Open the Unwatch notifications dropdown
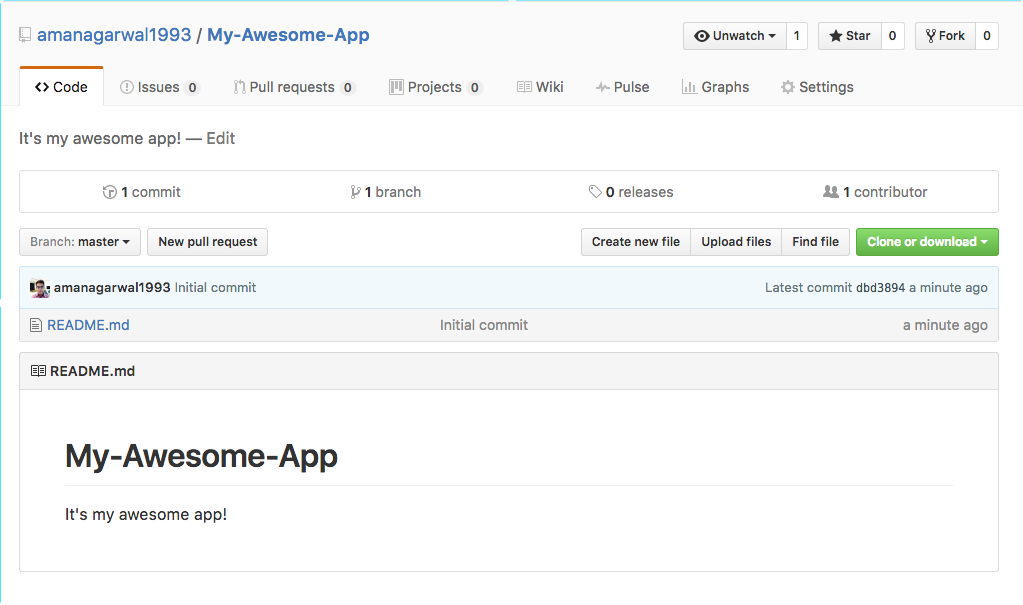The width and height of the screenshot is (1023, 605). coord(735,36)
